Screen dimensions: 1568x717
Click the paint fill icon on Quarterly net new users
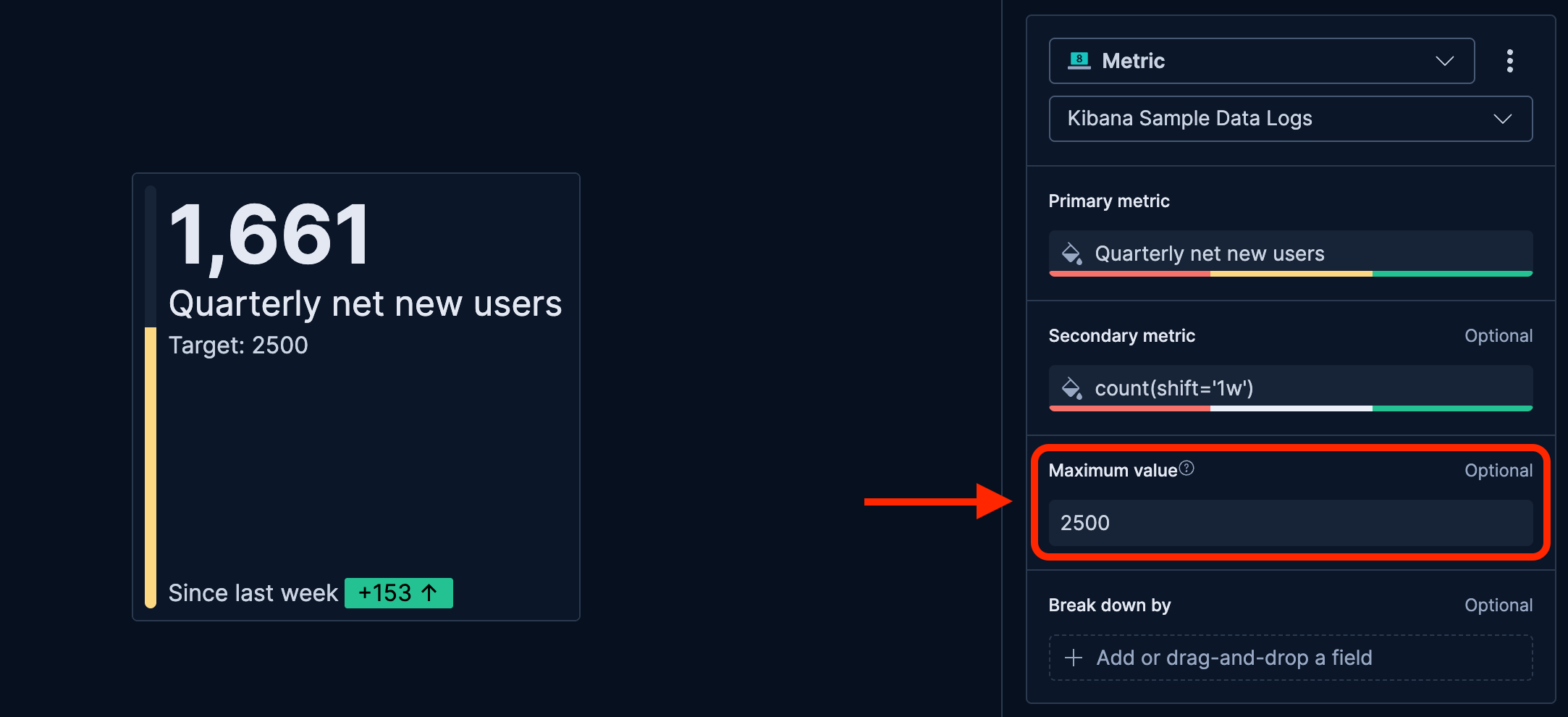(x=1071, y=253)
